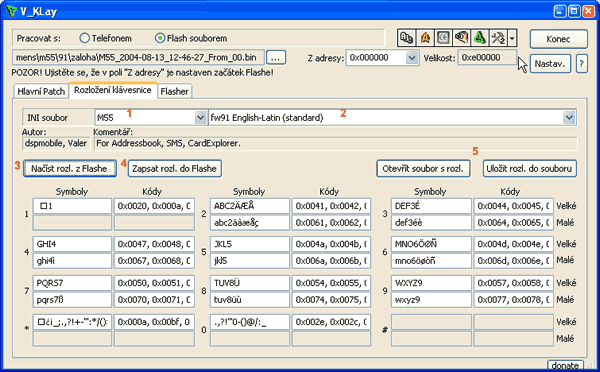Open settings with the Nastav. button
600x372 pixels.
coord(550,64)
